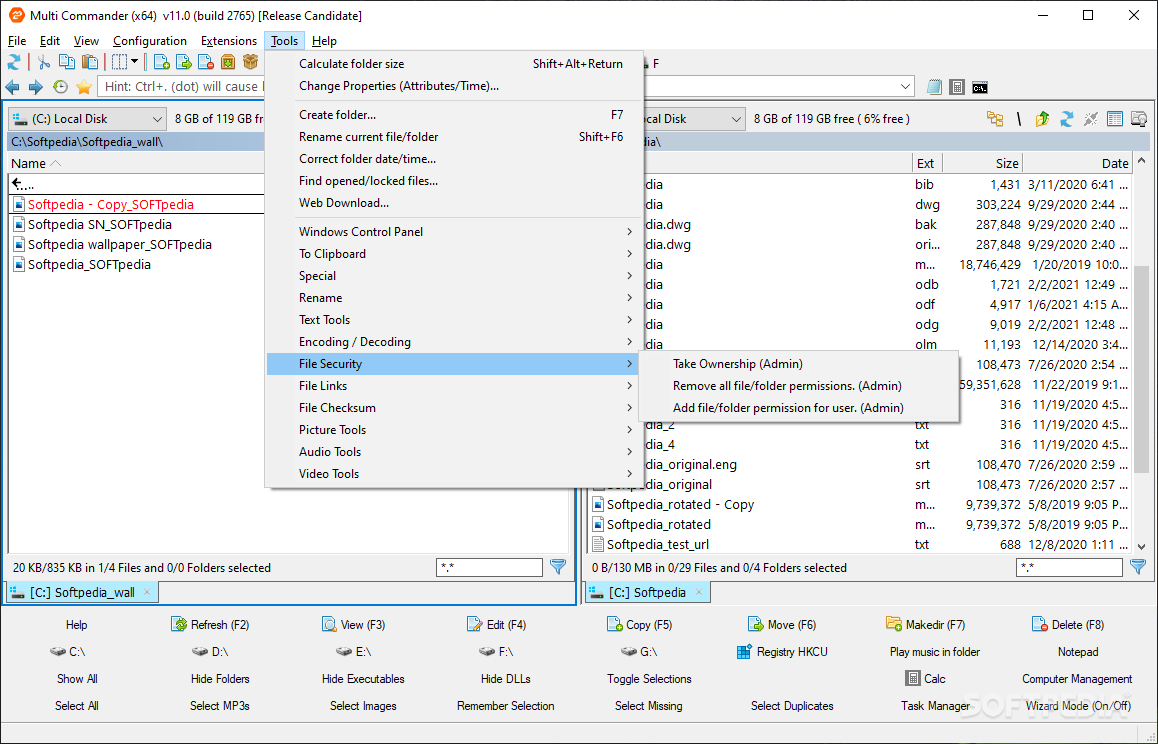Click the gray plug icon in right panel
The image size is (1158, 744).
(x=1091, y=119)
